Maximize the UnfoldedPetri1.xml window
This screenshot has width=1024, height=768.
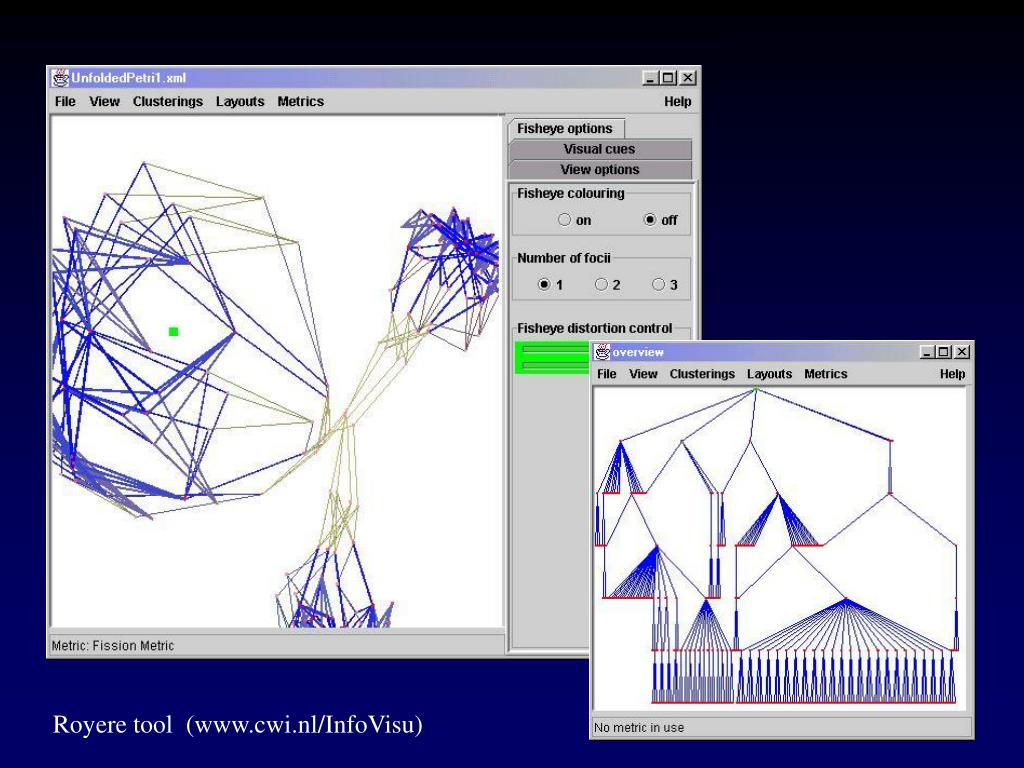668,78
